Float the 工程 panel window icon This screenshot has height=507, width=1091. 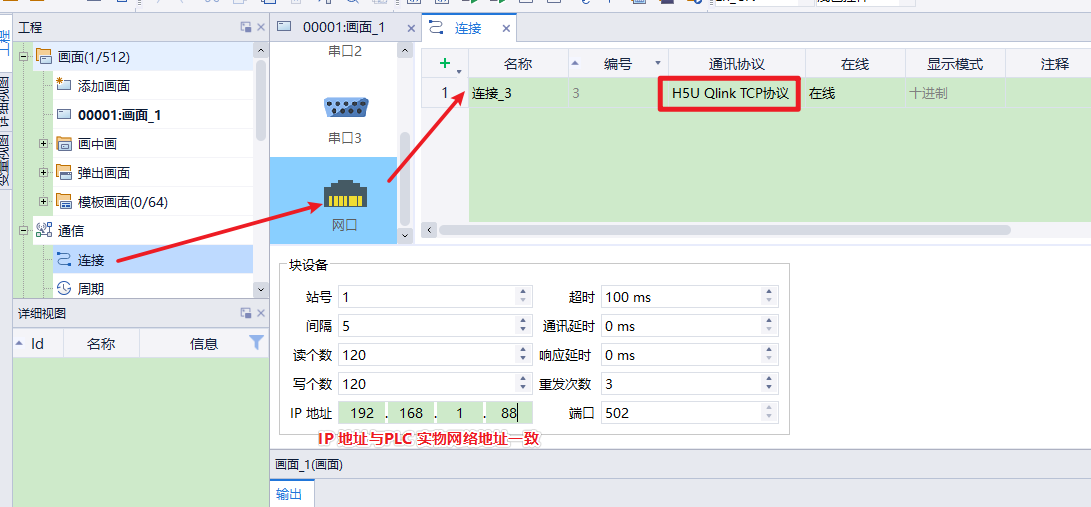(246, 27)
